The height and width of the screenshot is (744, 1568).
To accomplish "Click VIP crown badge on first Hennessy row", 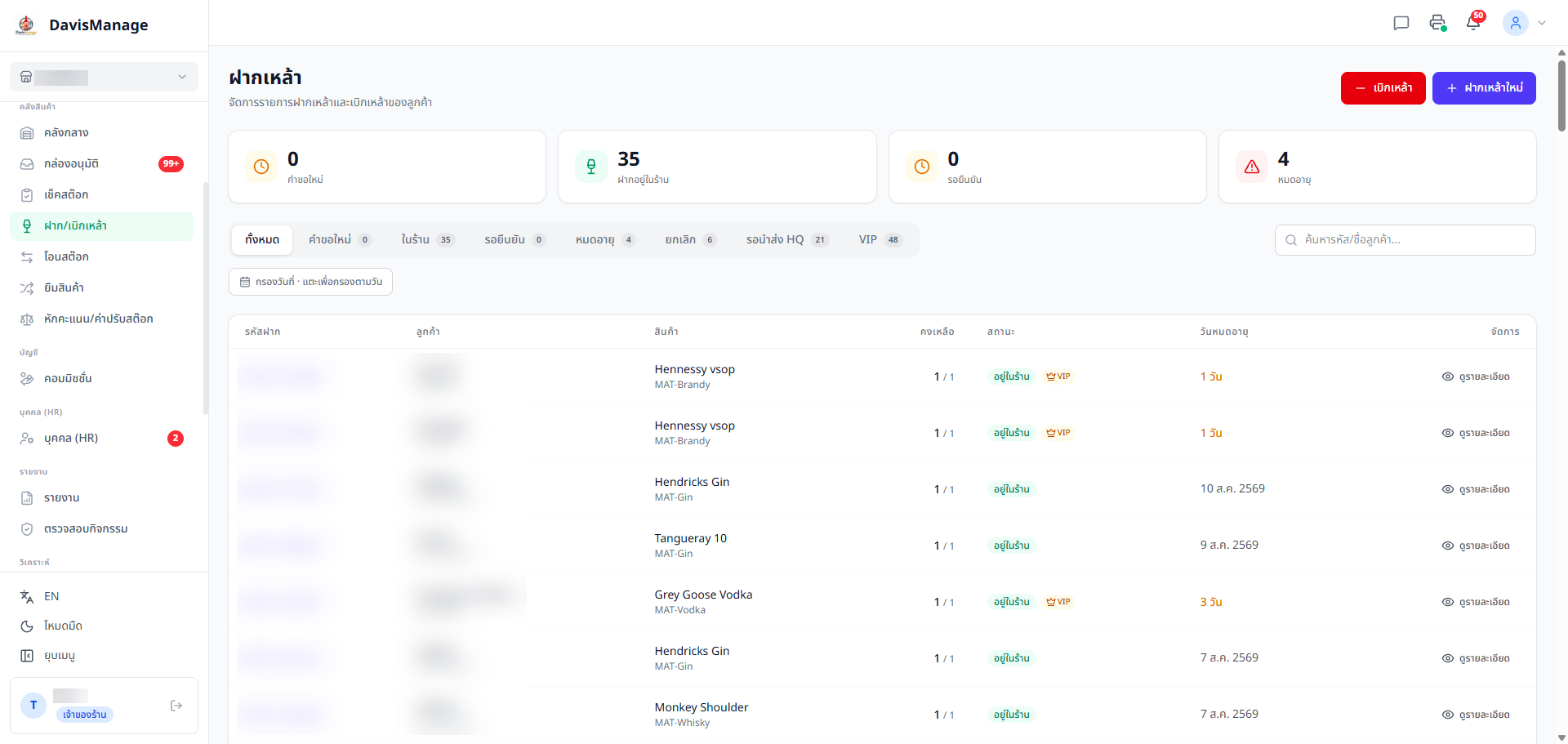I will [x=1058, y=376].
